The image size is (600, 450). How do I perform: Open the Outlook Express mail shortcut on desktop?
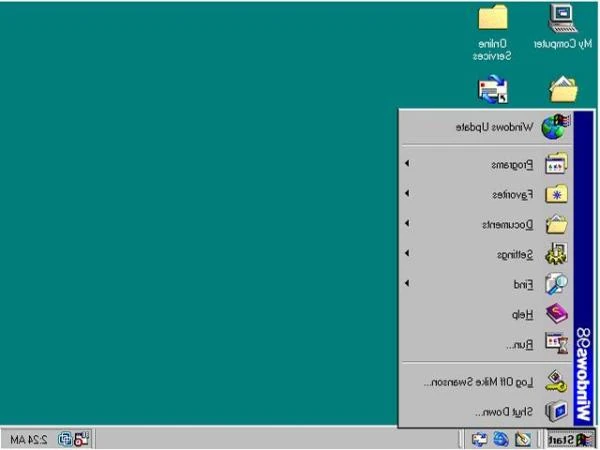click(x=492, y=89)
